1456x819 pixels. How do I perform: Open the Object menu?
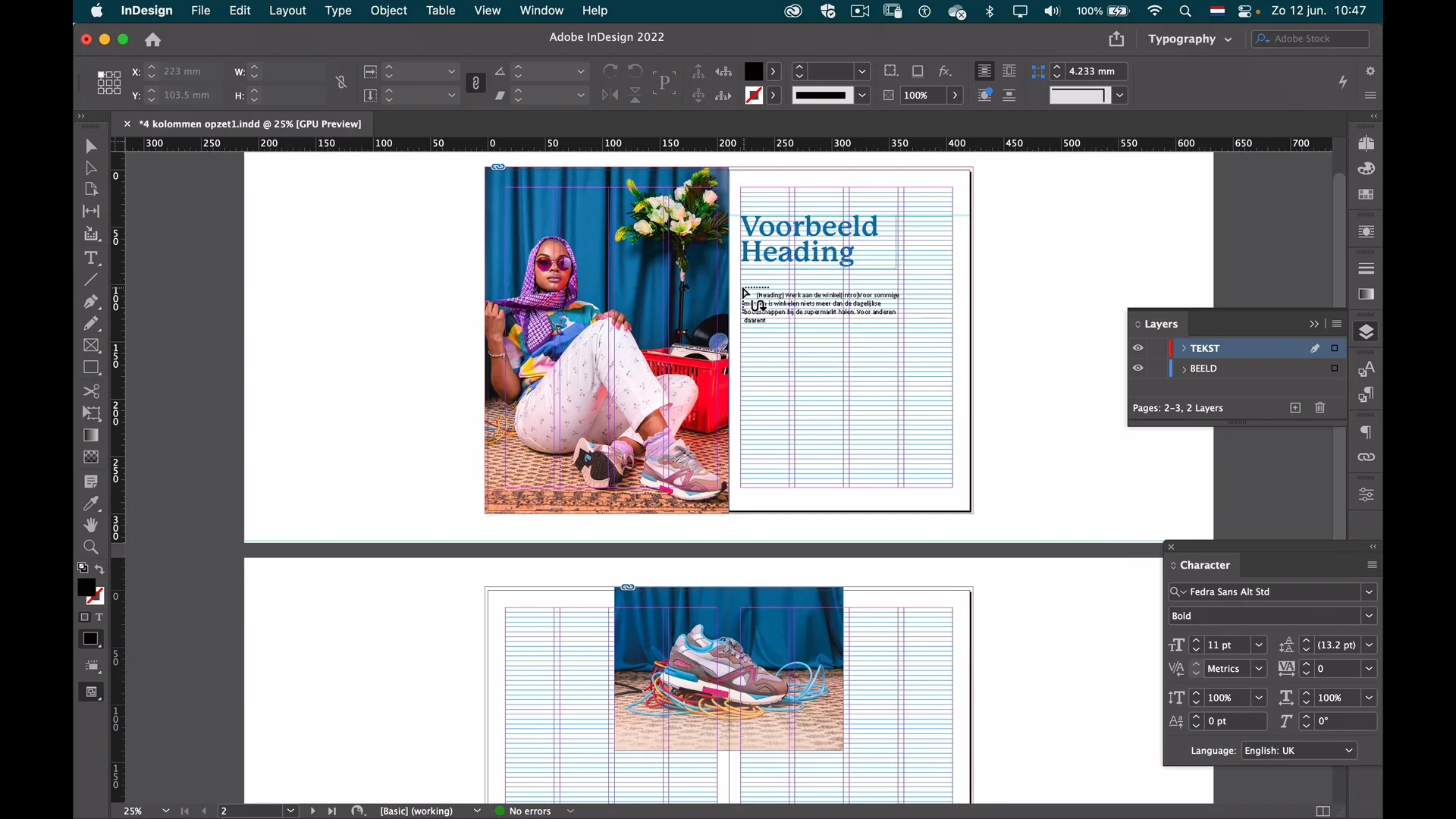click(389, 11)
